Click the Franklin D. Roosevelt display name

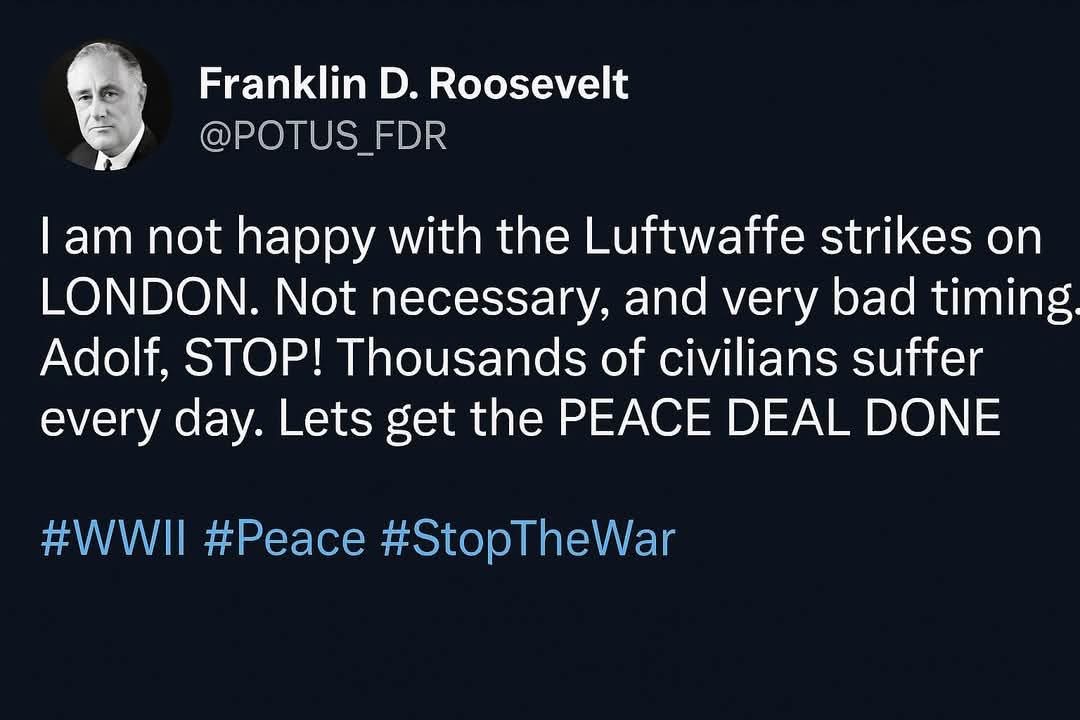point(413,84)
